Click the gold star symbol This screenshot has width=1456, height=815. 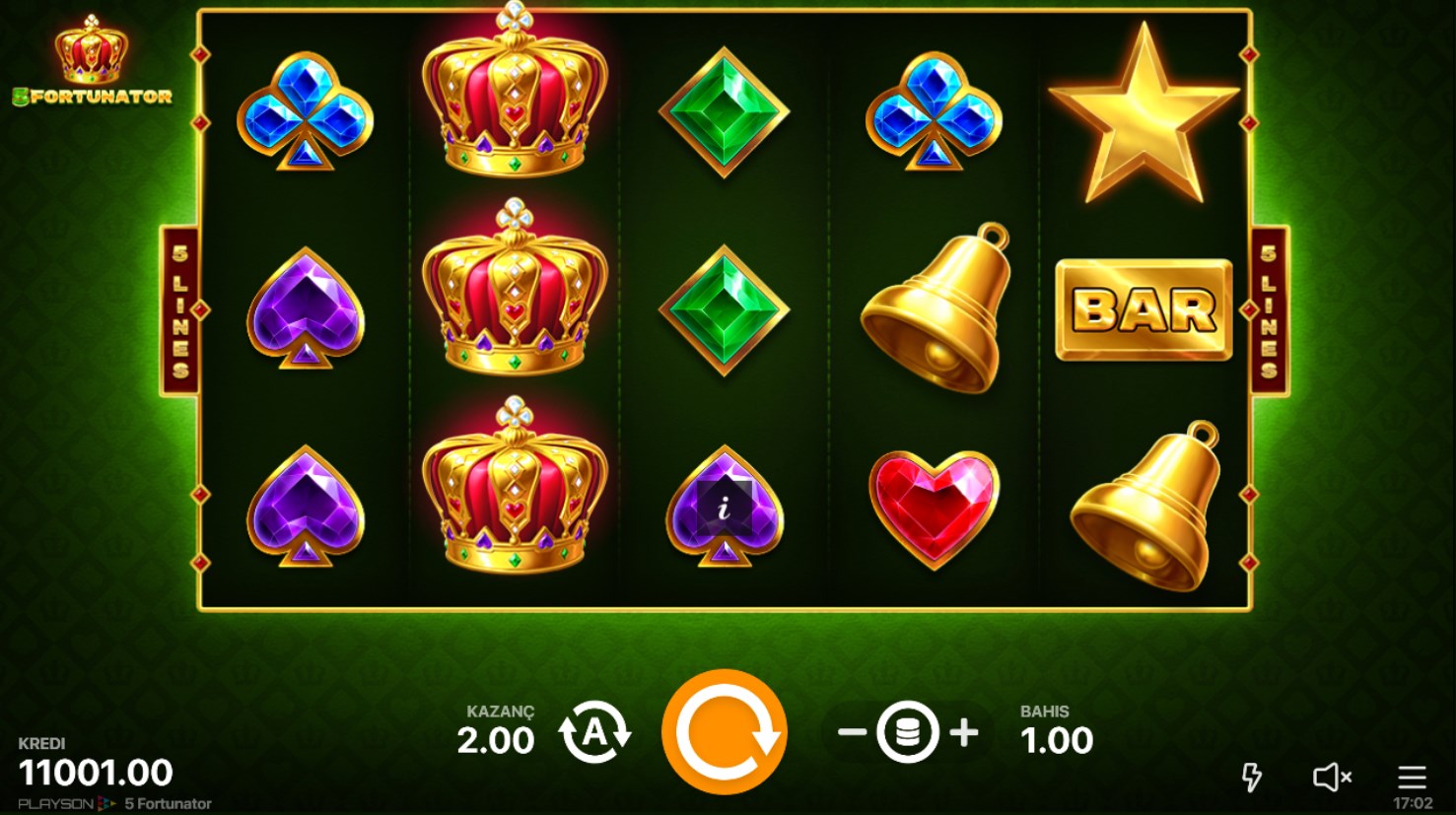(x=1144, y=115)
